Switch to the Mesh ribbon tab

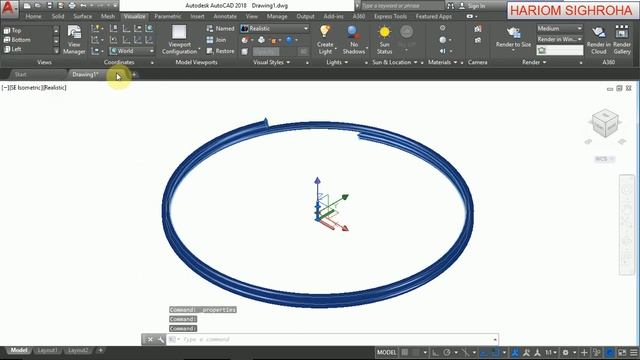tap(108, 16)
